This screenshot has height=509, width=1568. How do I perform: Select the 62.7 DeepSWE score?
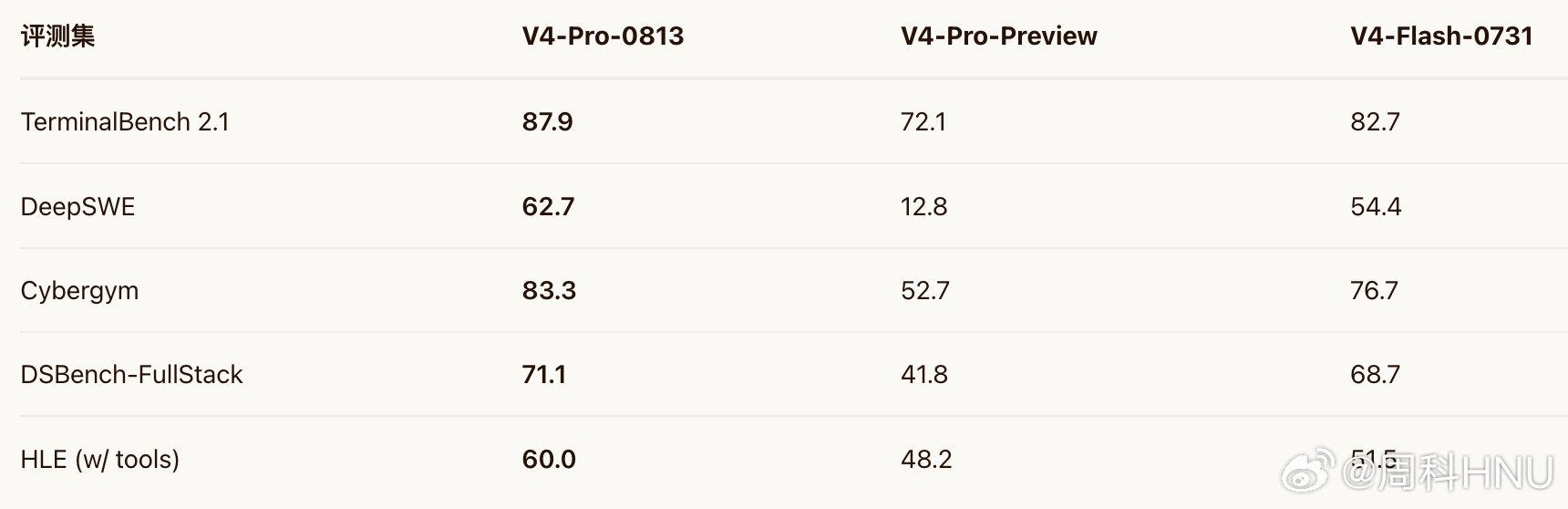[x=548, y=207]
